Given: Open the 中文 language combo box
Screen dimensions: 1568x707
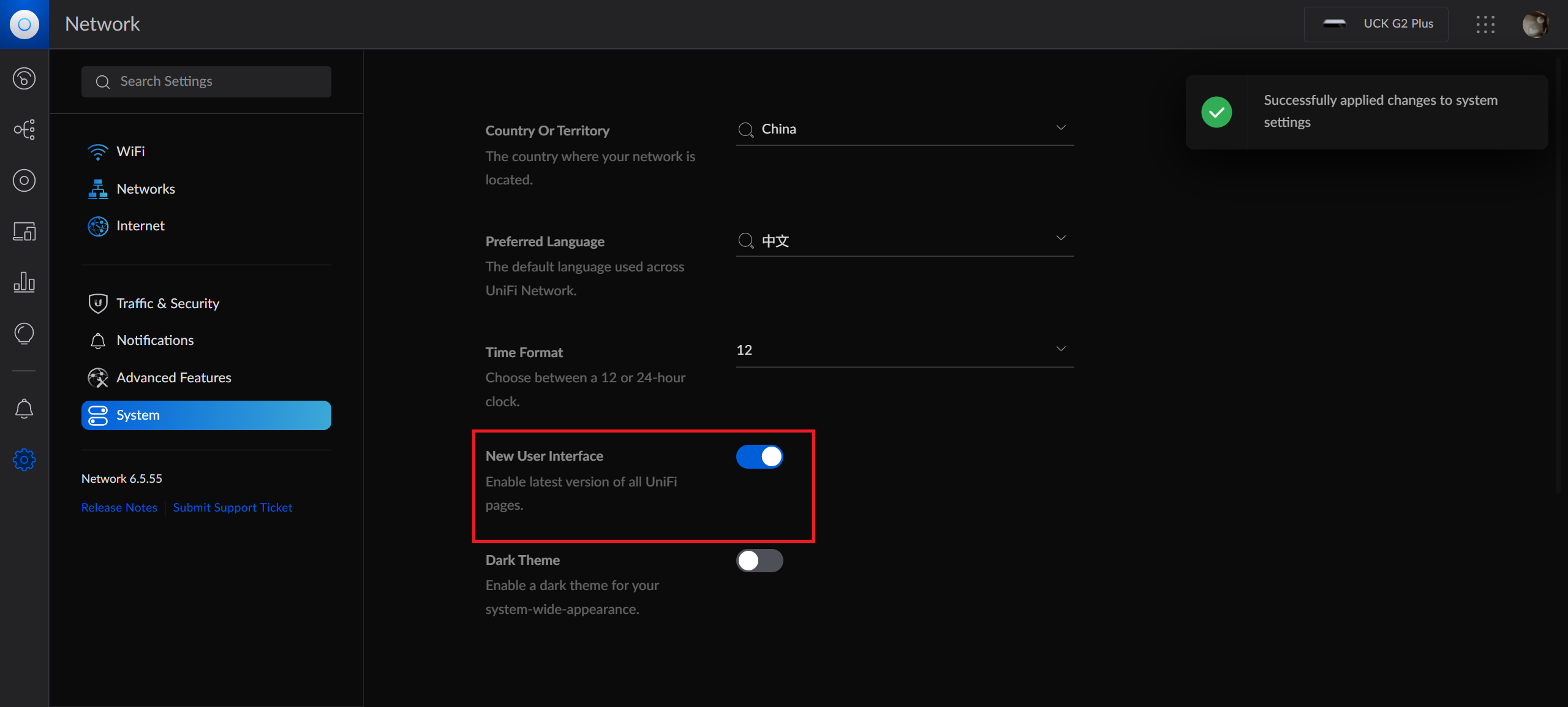Looking at the screenshot, I should 905,240.
